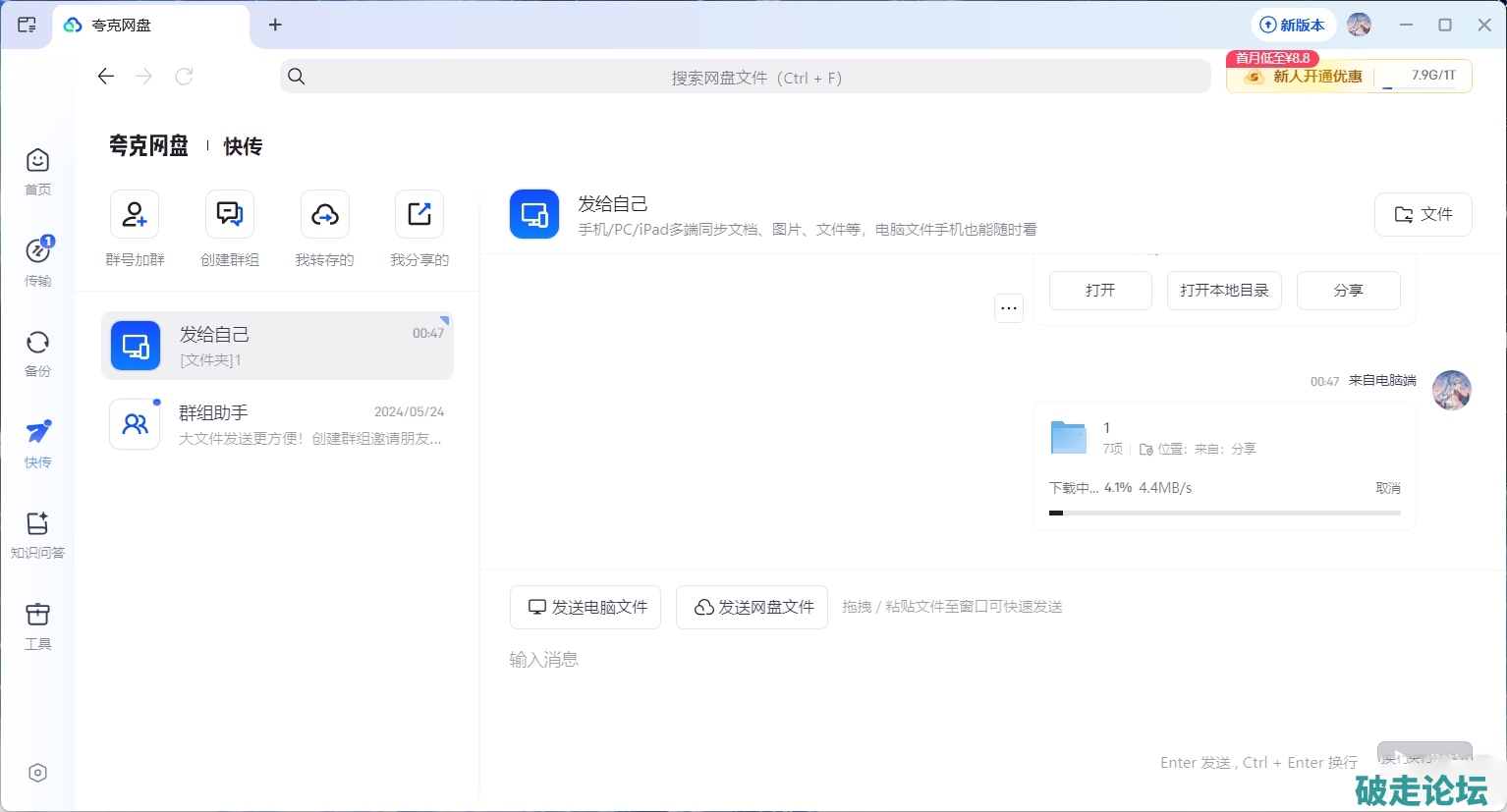Open settings gear at sidebar bottom
The width and height of the screenshot is (1507, 812).
point(37,773)
